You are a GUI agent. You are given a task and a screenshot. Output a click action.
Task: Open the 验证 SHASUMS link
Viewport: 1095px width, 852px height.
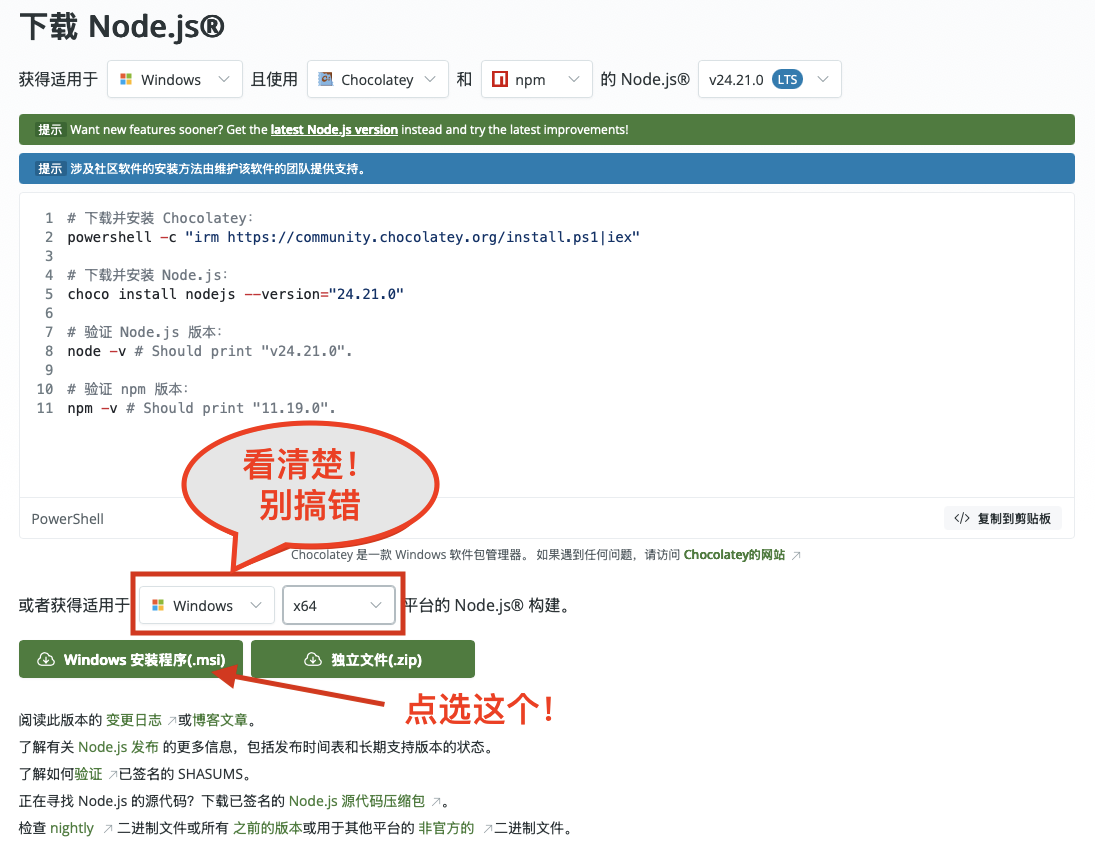89,774
